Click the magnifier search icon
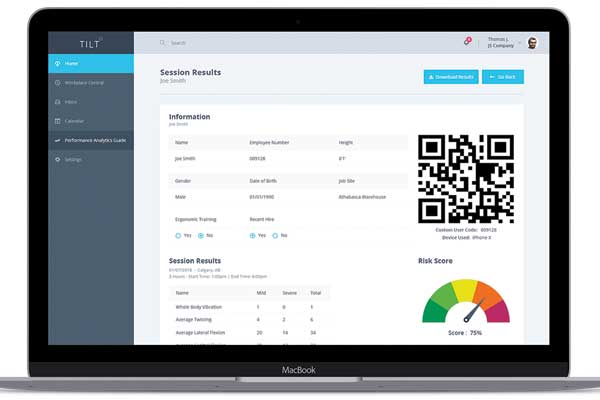The height and width of the screenshot is (400, 600). [x=163, y=43]
